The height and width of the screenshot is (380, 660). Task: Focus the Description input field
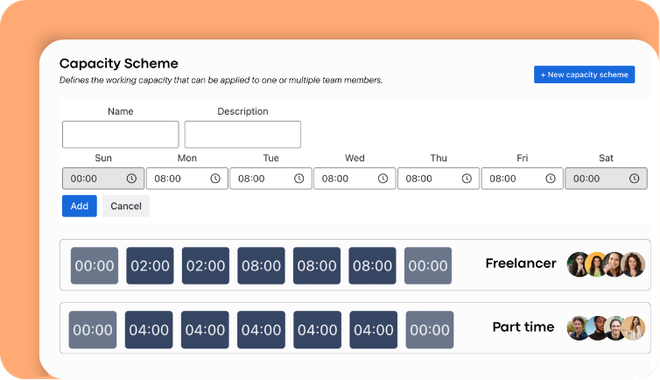pyautogui.click(x=242, y=134)
